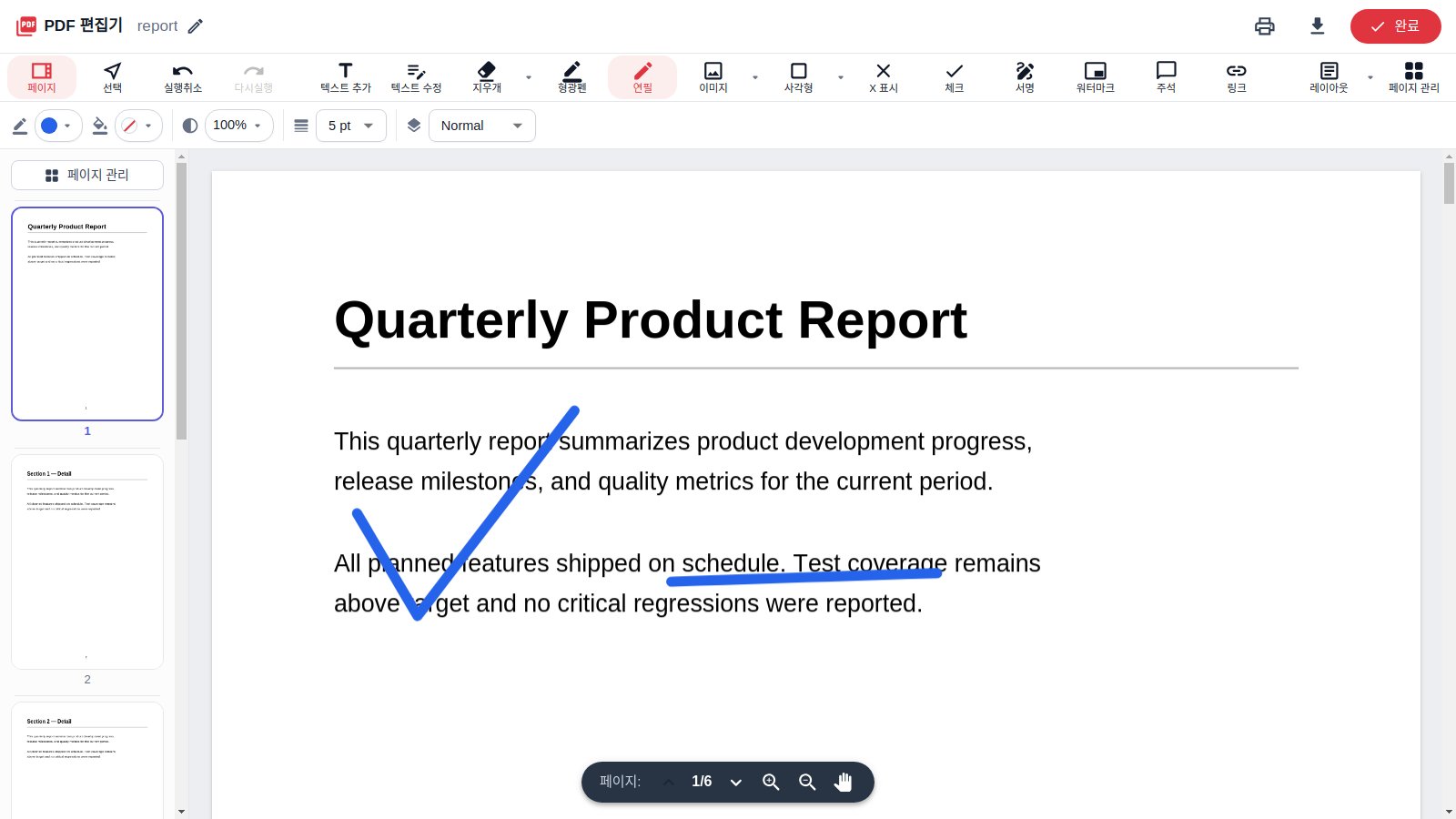Download the PDF file
This screenshot has width=1456, height=819.
[1318, 26]
